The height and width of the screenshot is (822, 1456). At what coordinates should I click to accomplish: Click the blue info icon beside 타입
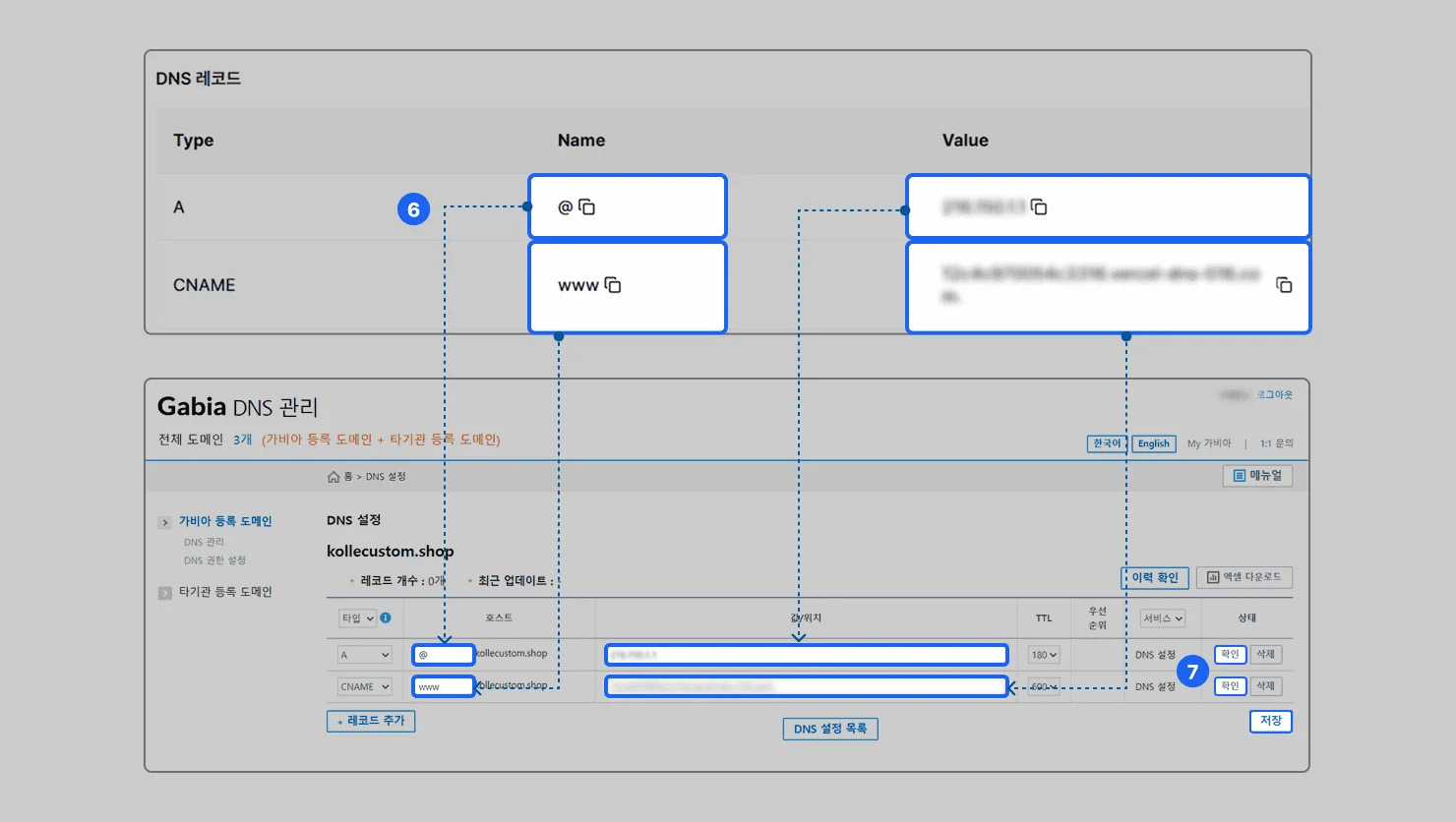click(386, 618)
